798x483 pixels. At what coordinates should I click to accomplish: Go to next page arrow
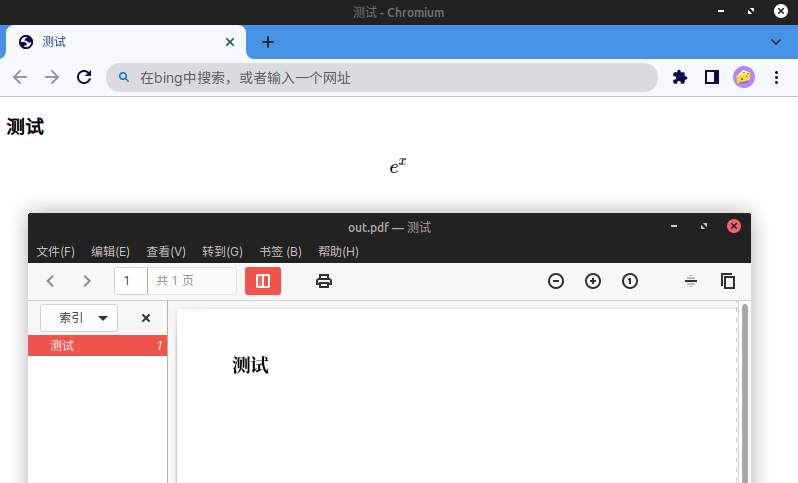[87, 281]
